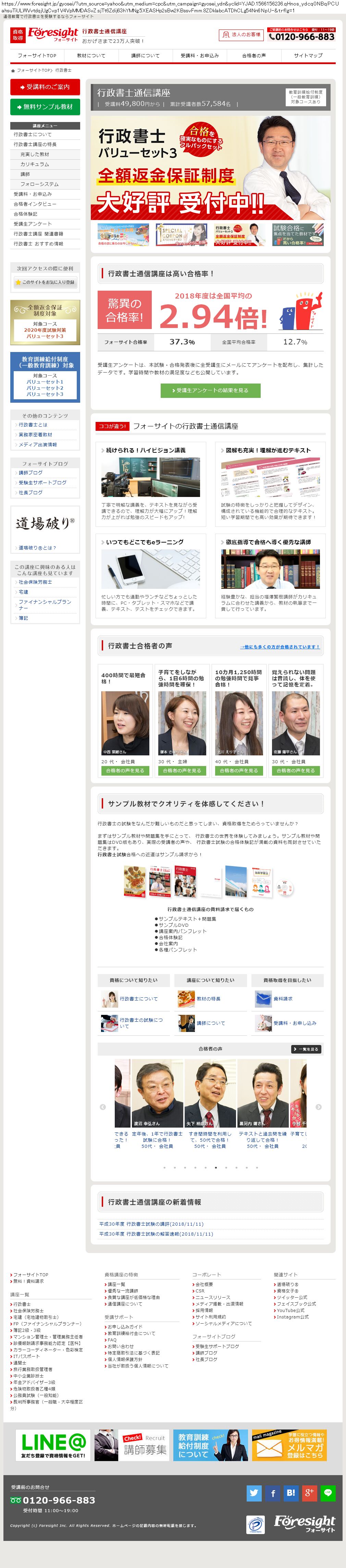Viewport: 346px width, 1568px height.
Task: Open 合格者の声 nav tab
Action: tap(254, 56)
